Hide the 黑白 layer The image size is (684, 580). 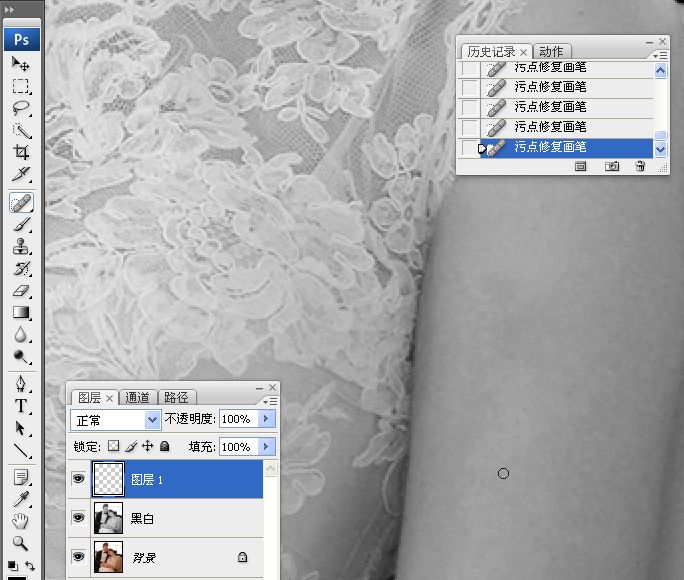tap(79, 518)
